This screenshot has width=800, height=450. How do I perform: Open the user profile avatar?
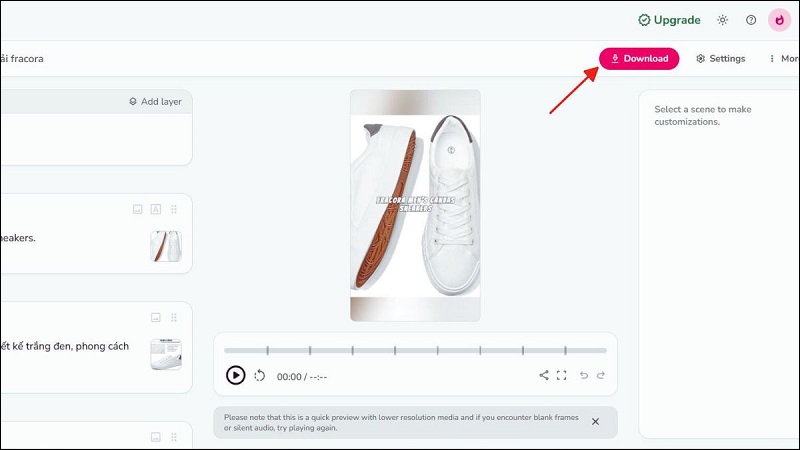pos(779,20)
